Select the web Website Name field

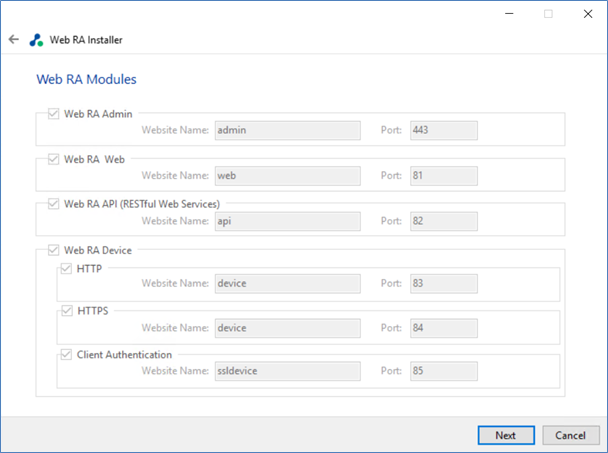click(x=288, y=176)
